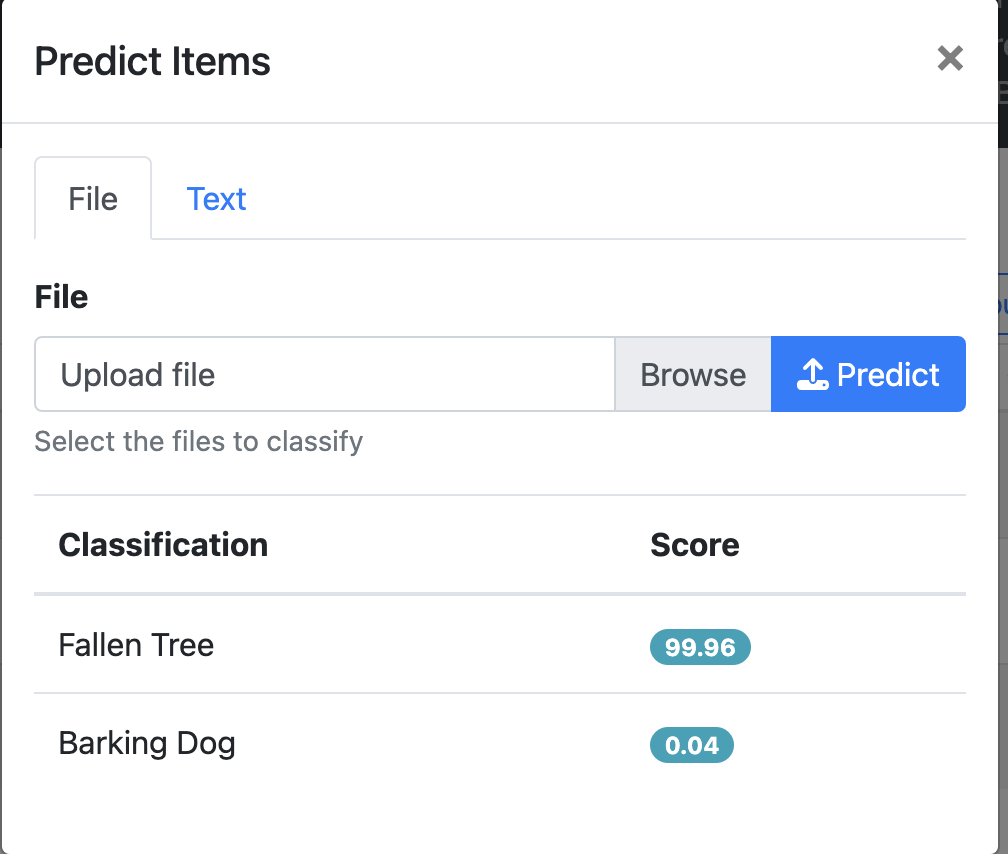Click the Score column header

click(695, 545)
